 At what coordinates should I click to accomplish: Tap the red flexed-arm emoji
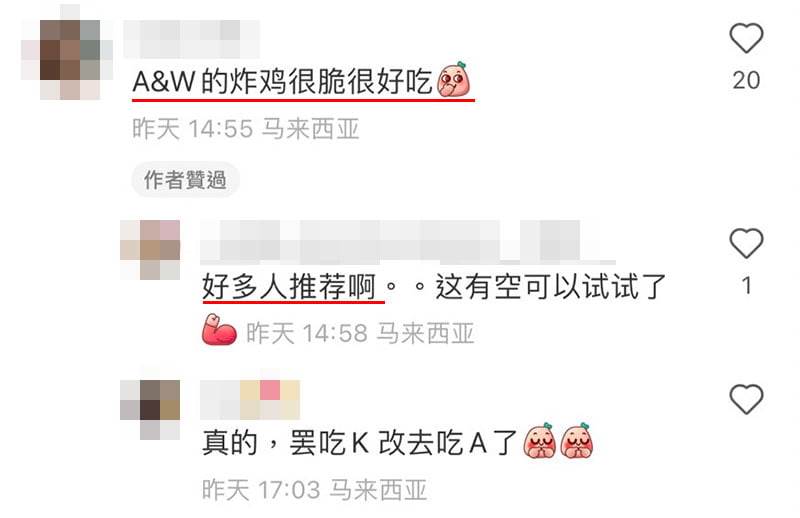219,330
